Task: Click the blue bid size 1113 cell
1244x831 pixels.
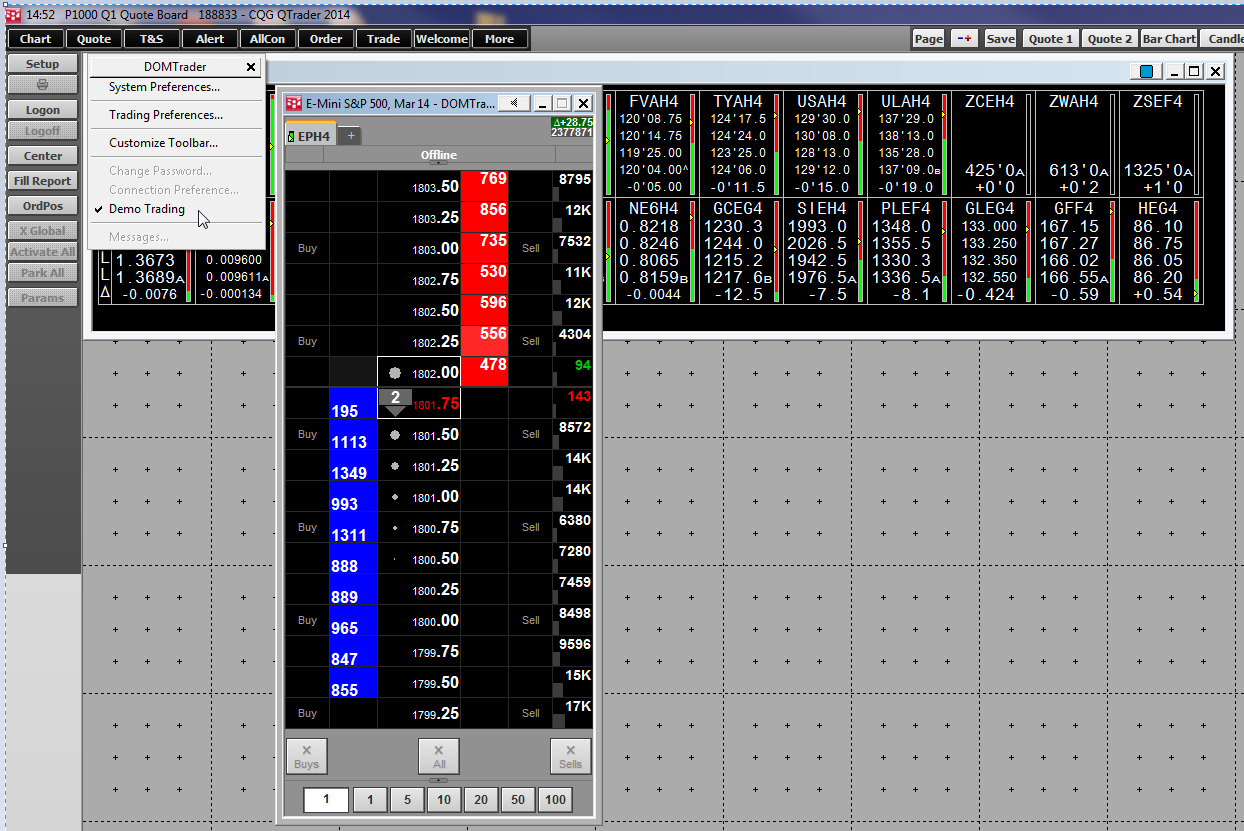Action: [x=353, y=434]
